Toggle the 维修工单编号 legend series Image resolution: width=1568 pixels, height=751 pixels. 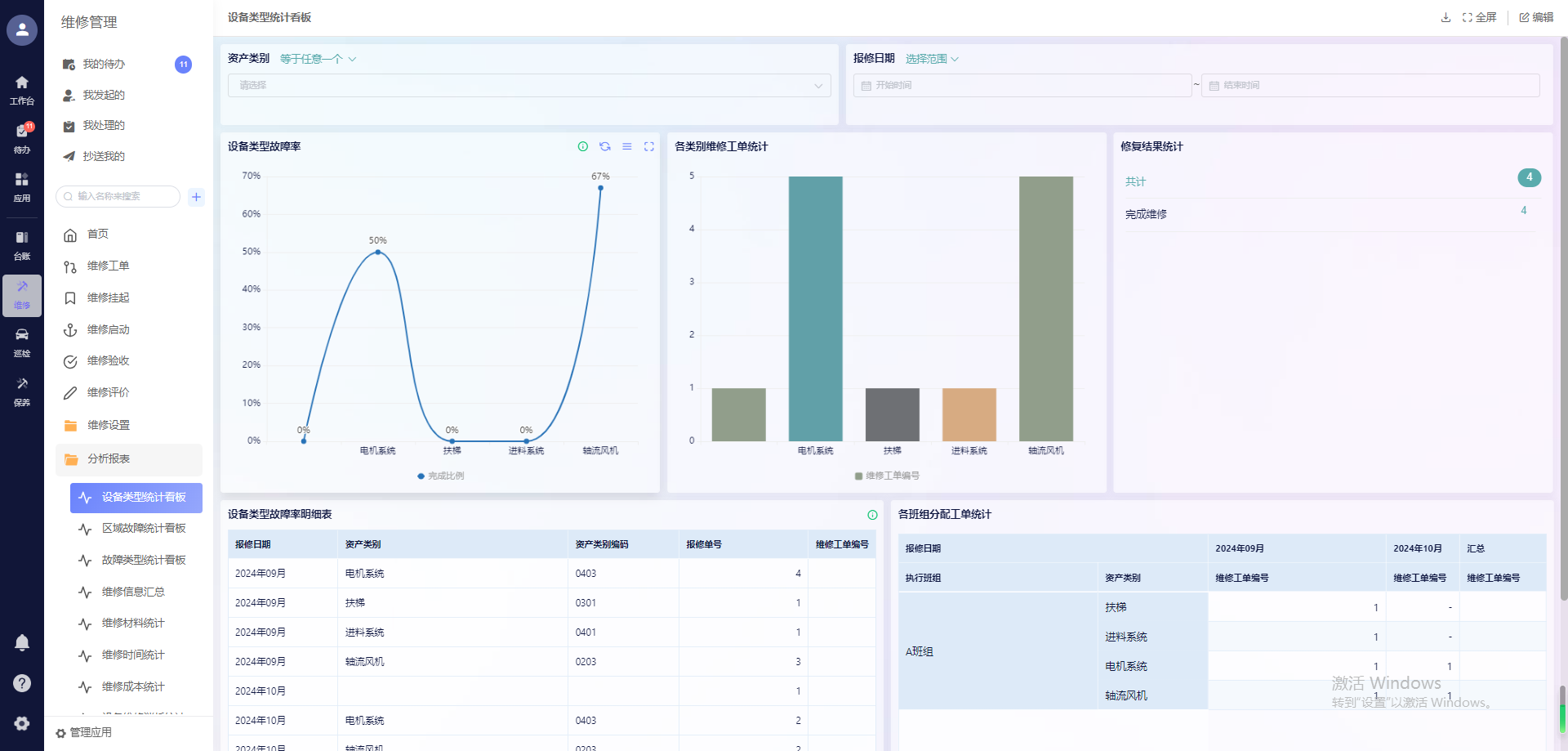887,476
